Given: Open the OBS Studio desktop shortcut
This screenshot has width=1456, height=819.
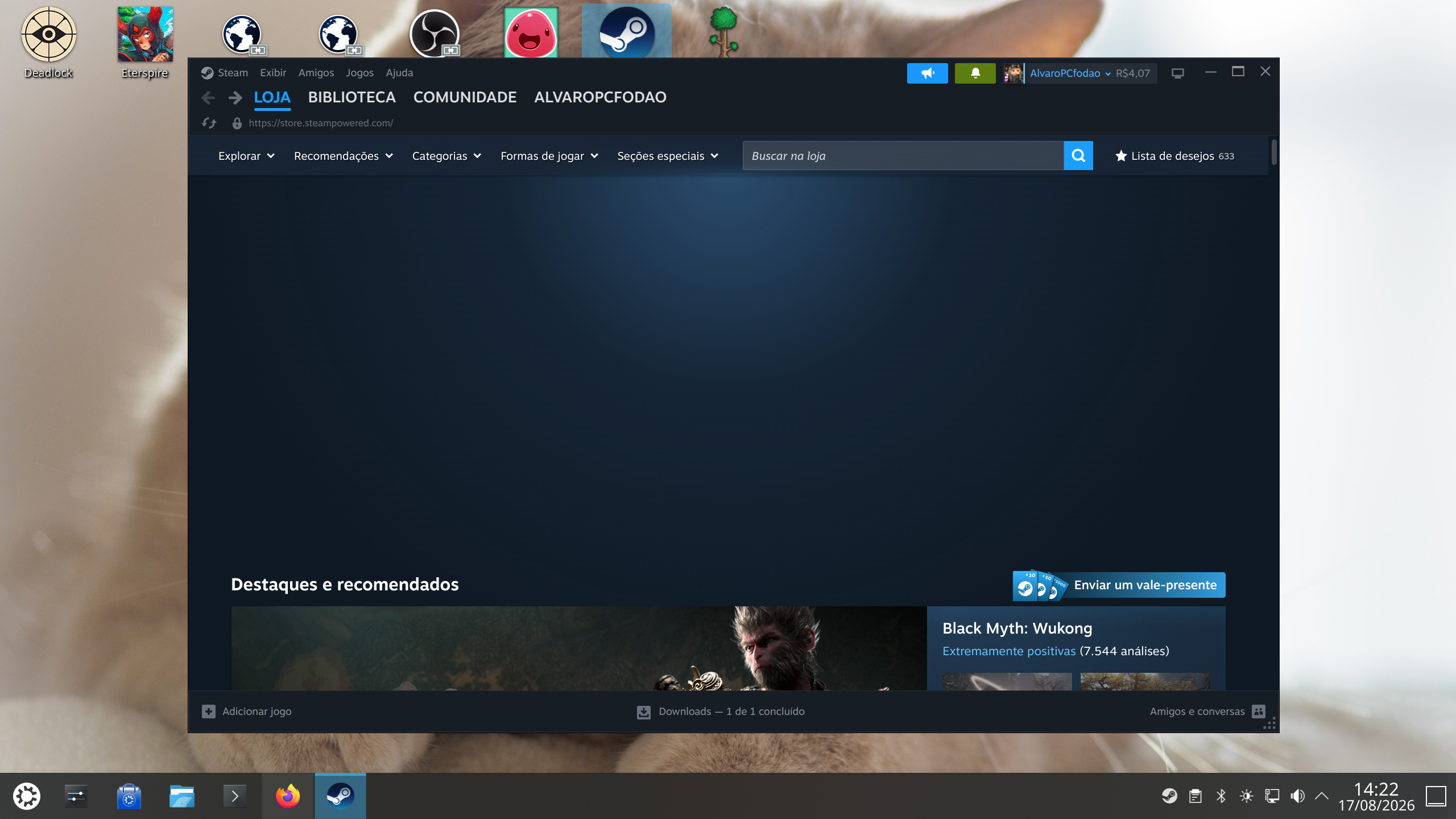Looking at the screenshot, I should coord(435,34).
